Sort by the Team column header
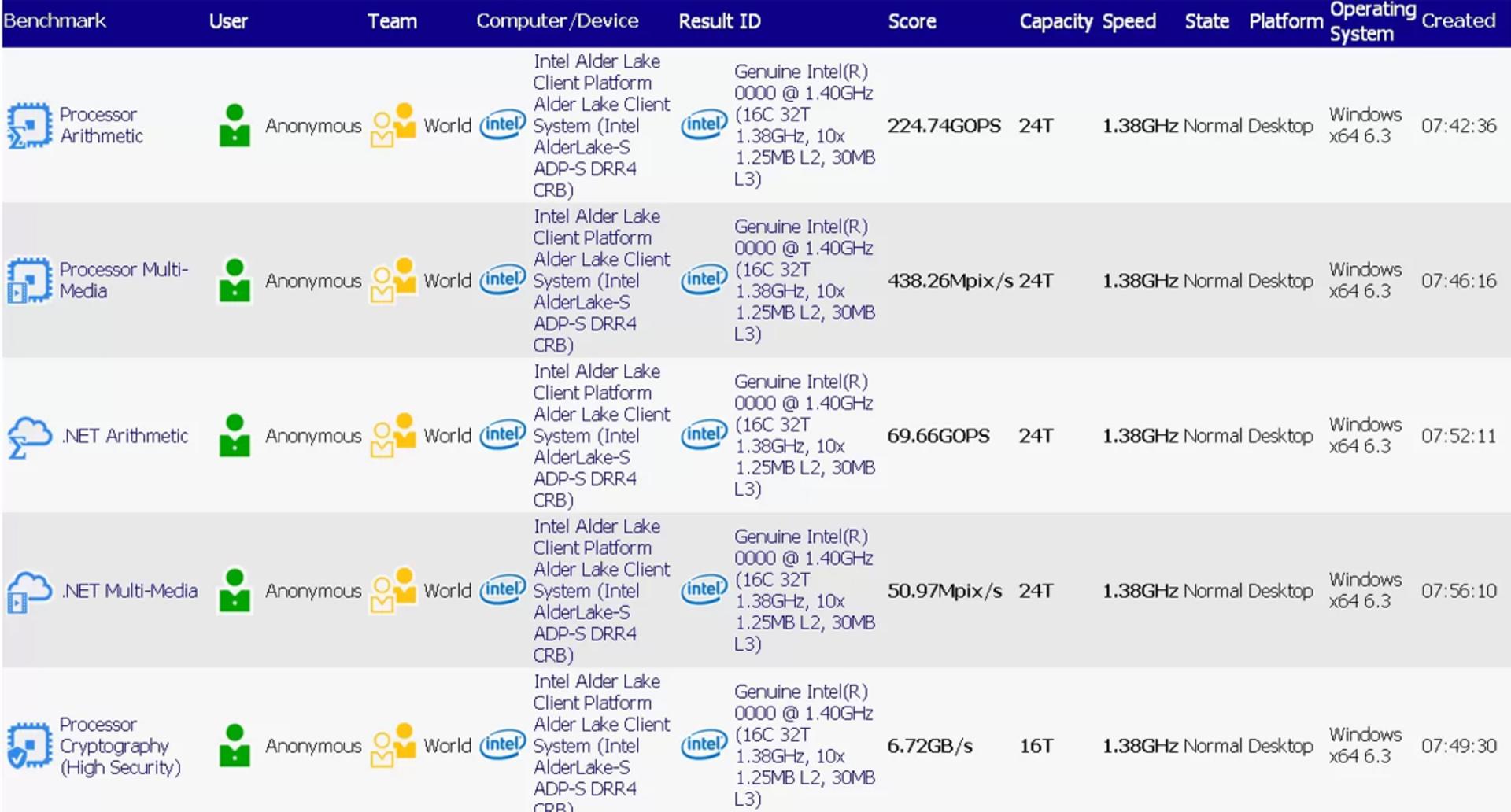Image resolution: width=1511 pixels, height=812 pixels. point(392,21)
